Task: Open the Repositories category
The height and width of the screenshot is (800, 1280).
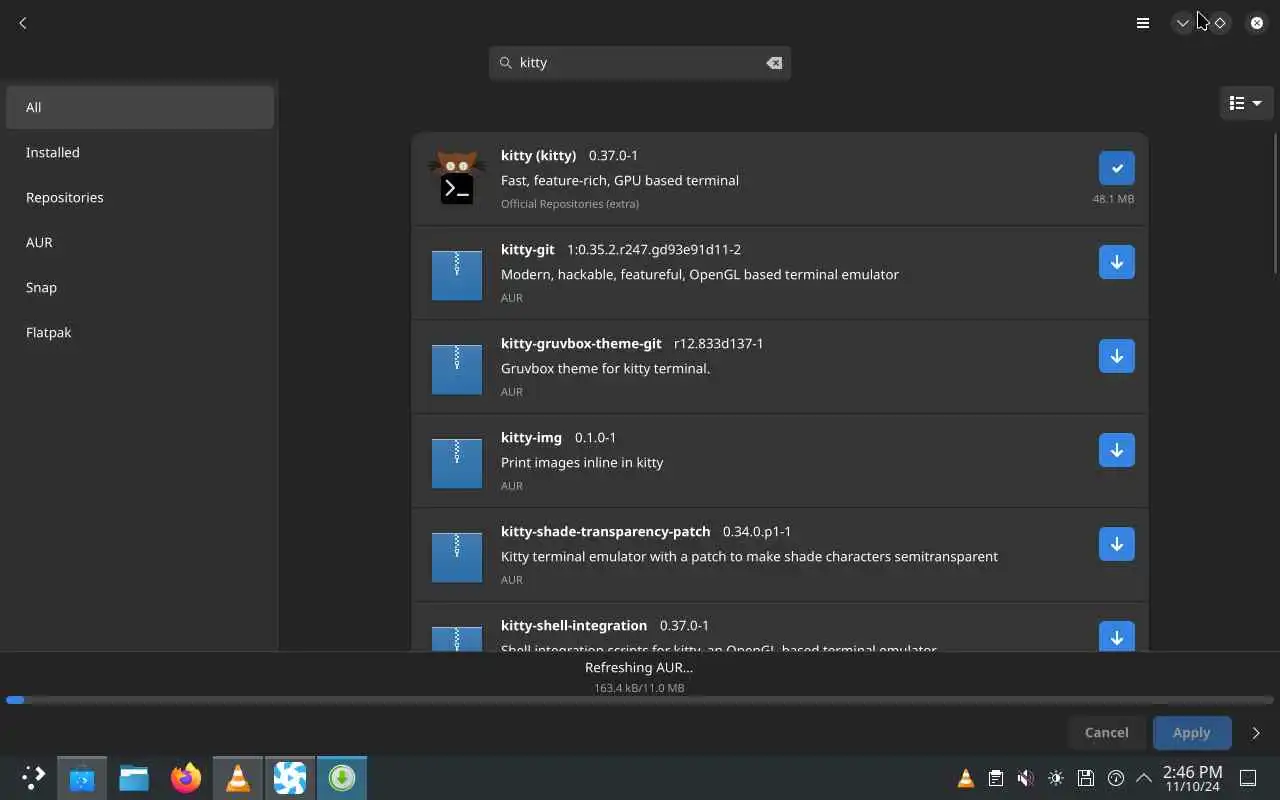Action: coord(140,197)
